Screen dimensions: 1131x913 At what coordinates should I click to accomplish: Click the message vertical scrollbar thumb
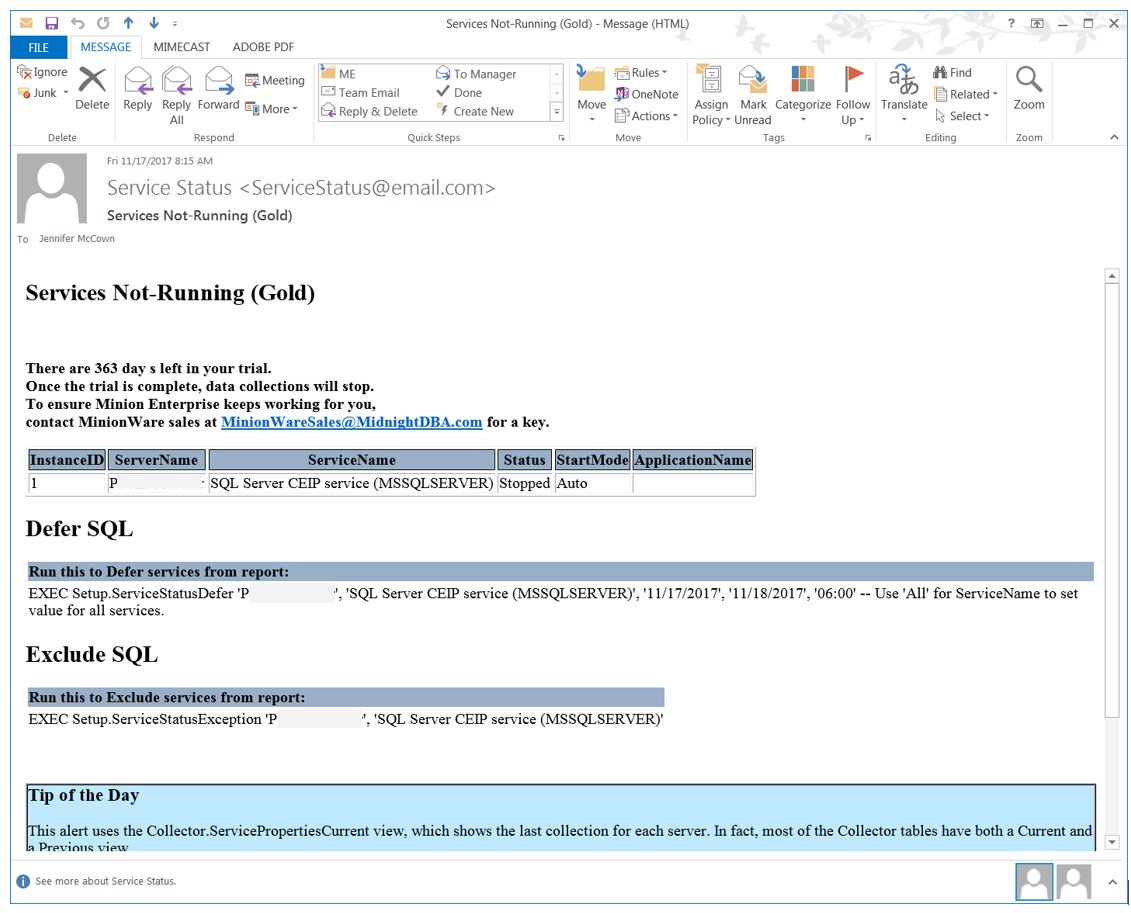1112,500
